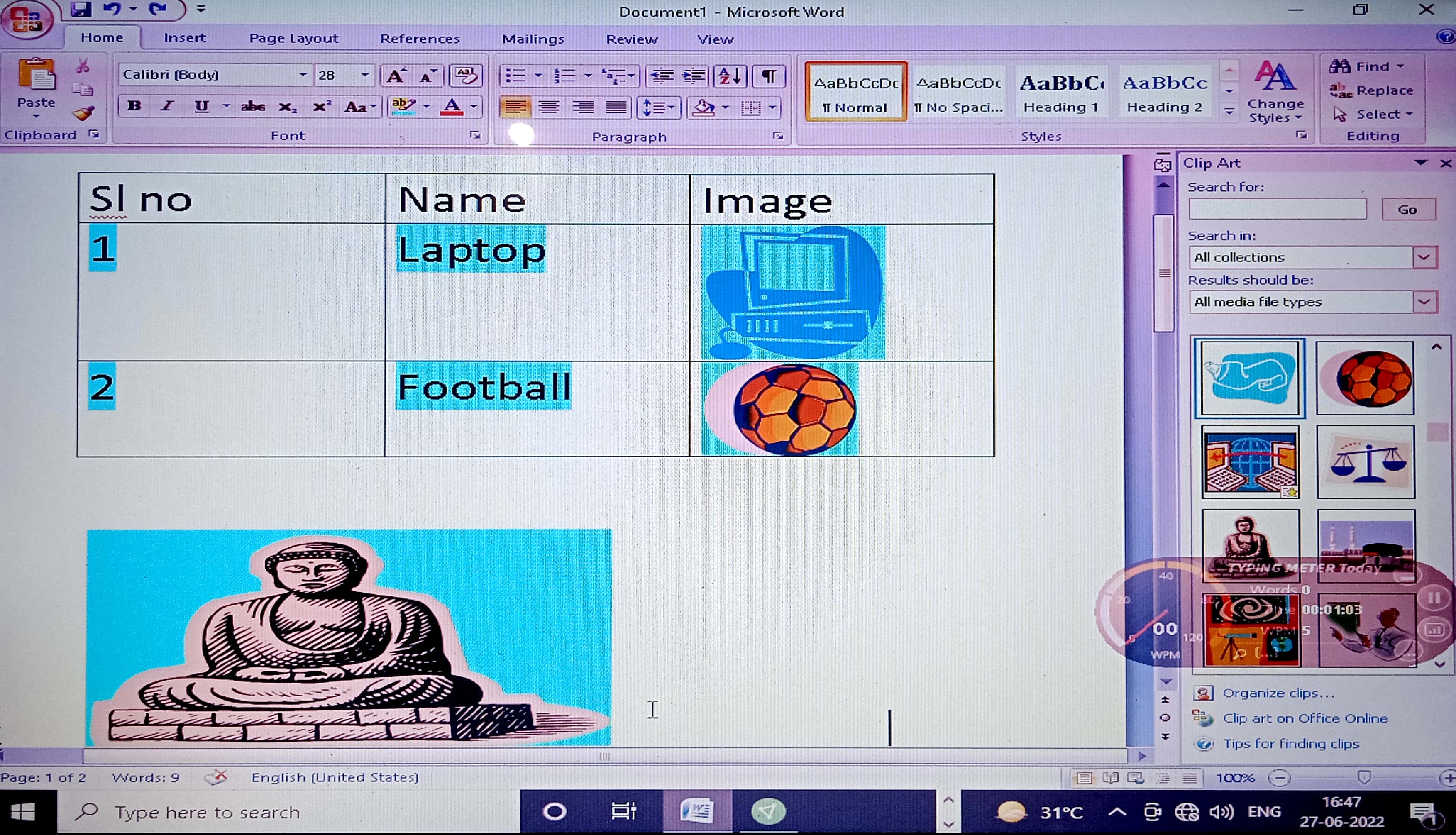Viewport: 1456px width, 835px height.
Task: Expand the All media file types dropdown
Action: pyautogui.click(x=1424, y=302)
